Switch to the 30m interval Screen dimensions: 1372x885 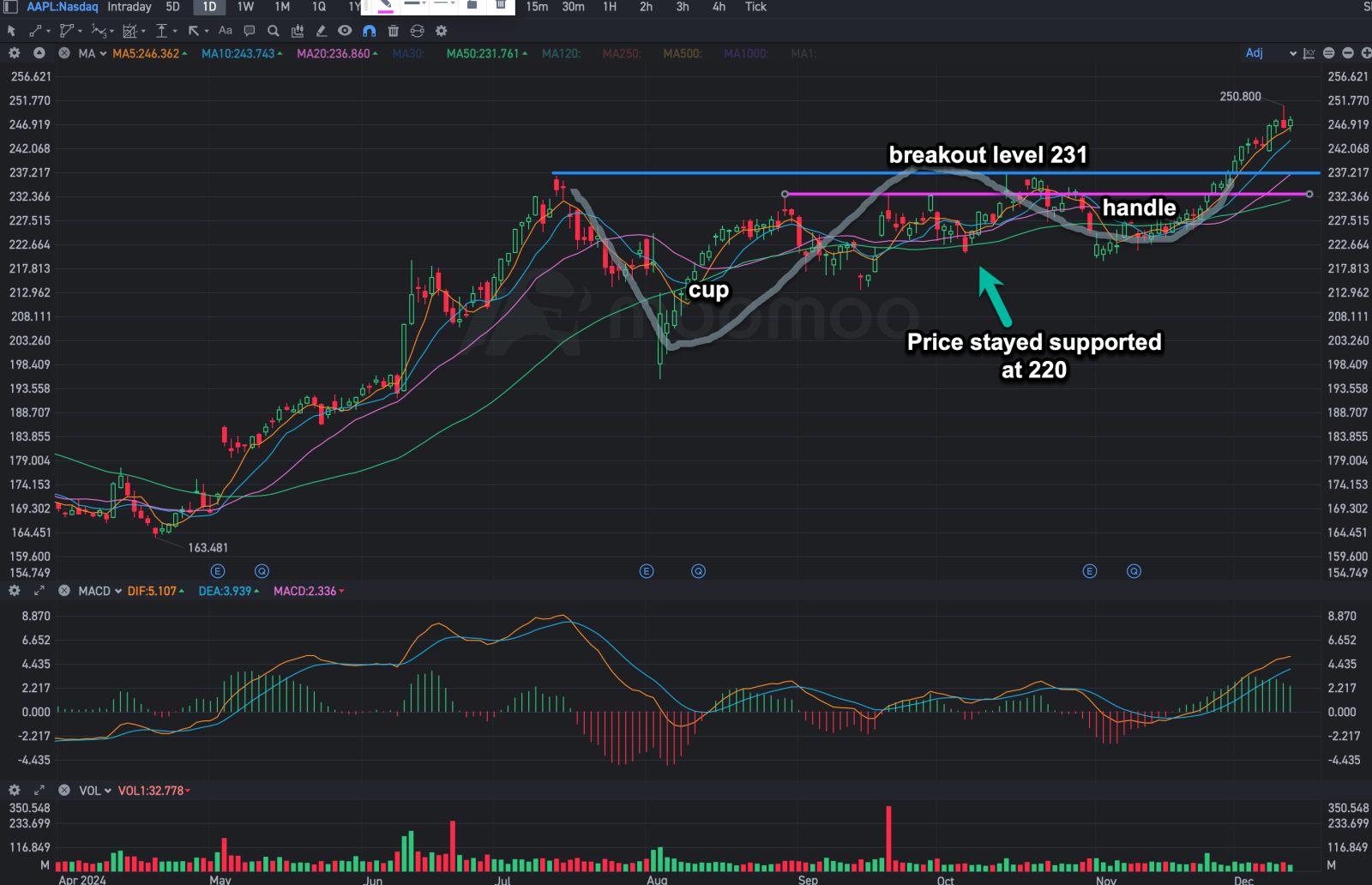point(574,7)
